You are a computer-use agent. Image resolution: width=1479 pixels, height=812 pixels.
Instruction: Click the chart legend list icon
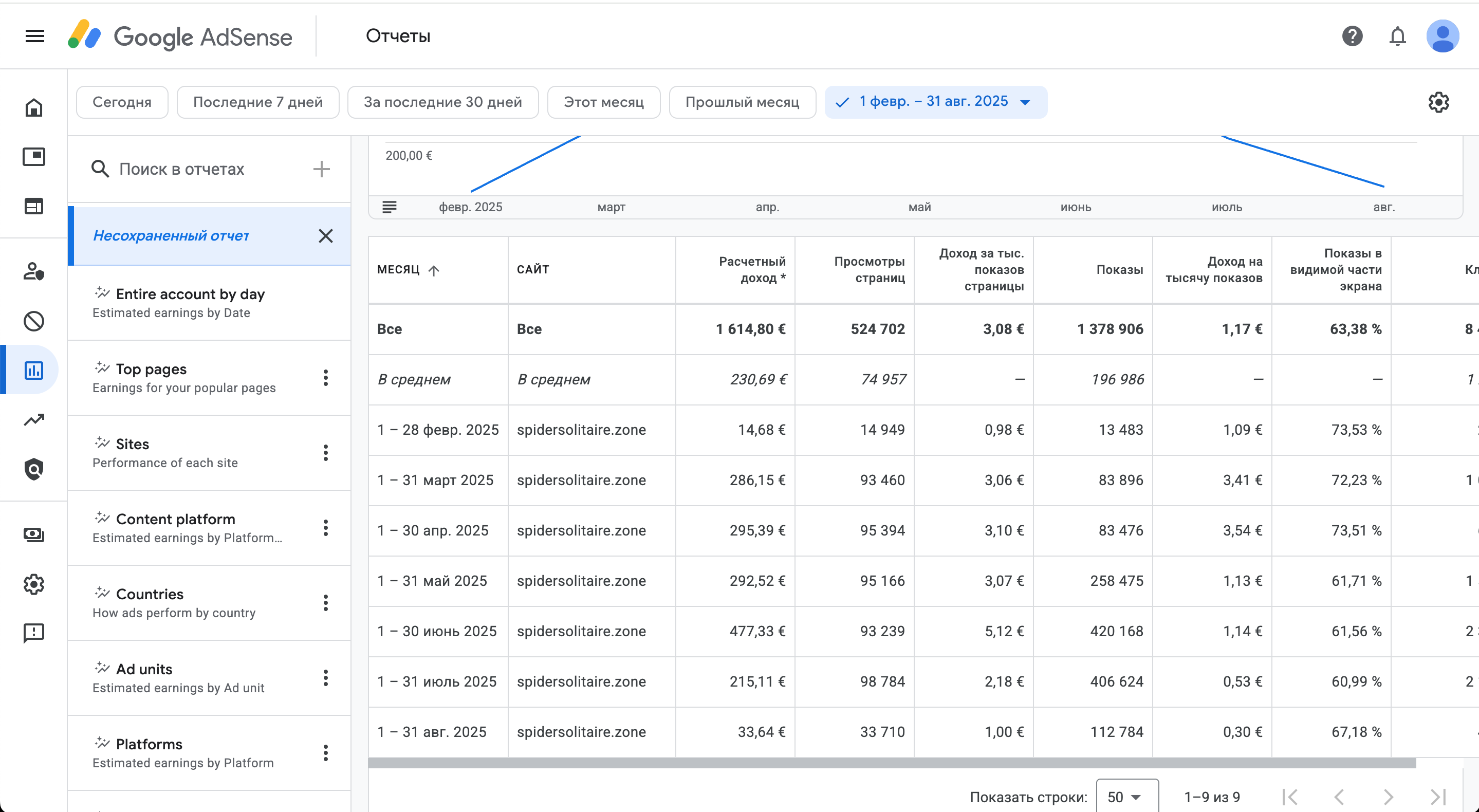click(389, 207)
